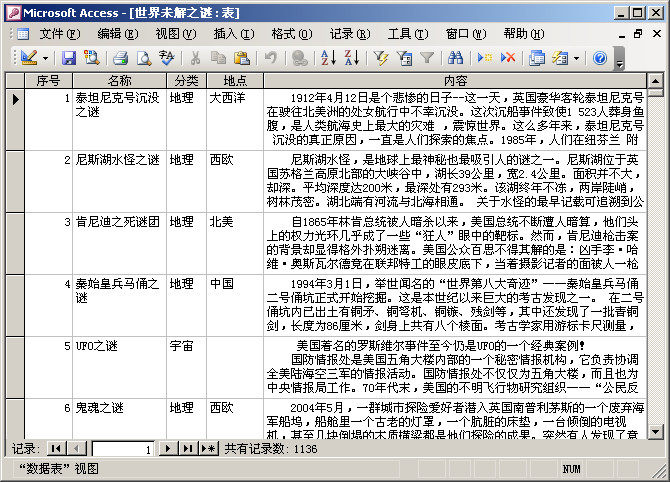The width and height of the screenshot is (670, 482).
Task: Click the Delete Record toolbar icon
Action: (508, 58)
